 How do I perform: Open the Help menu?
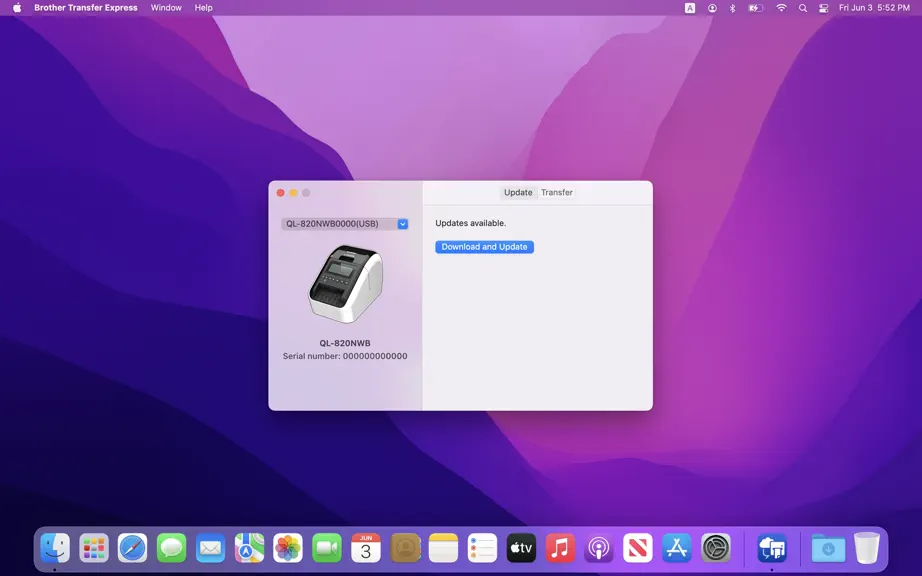pos(203,8)
